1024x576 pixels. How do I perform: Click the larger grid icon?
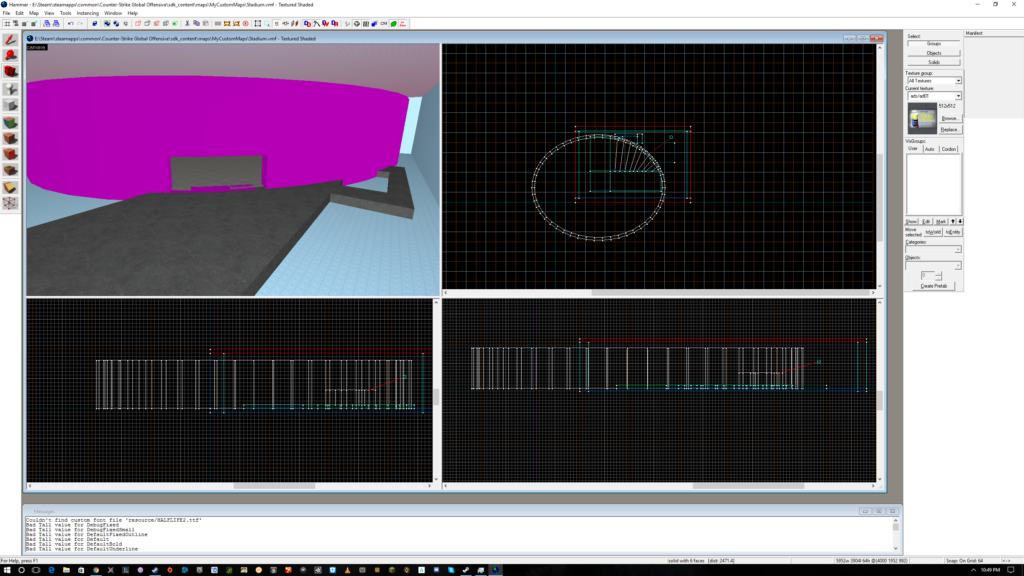click(x=34, y=24)
